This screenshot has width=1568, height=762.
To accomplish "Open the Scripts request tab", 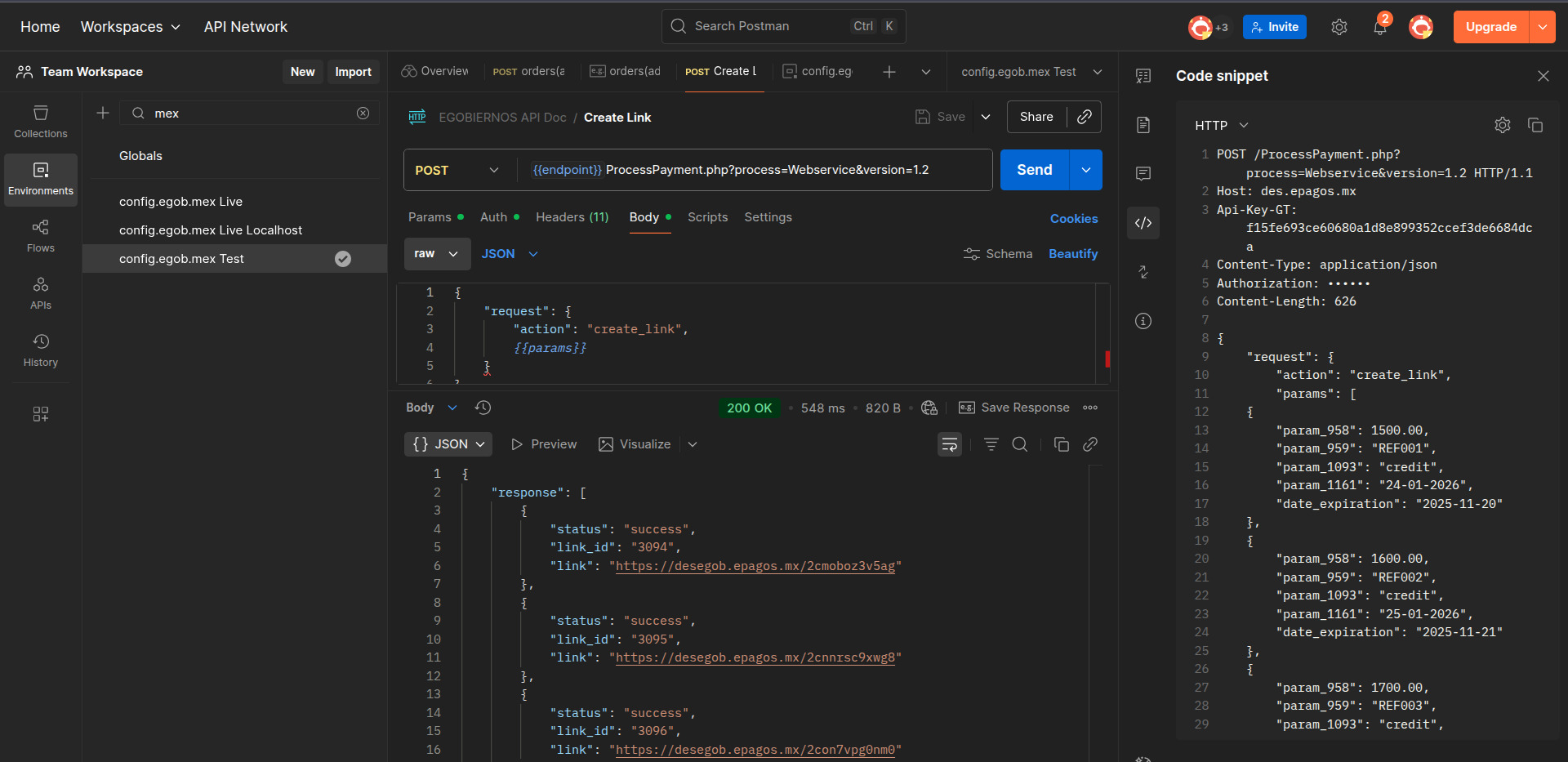I will click(707, 217).
